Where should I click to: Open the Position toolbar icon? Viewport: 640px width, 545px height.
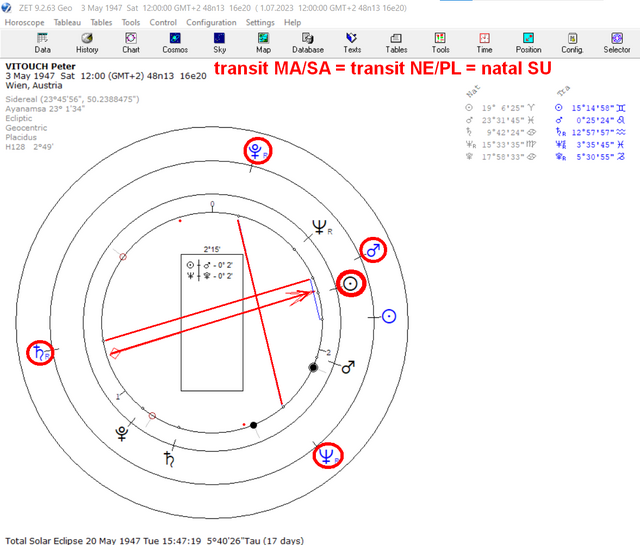click(x=529, y=43)
